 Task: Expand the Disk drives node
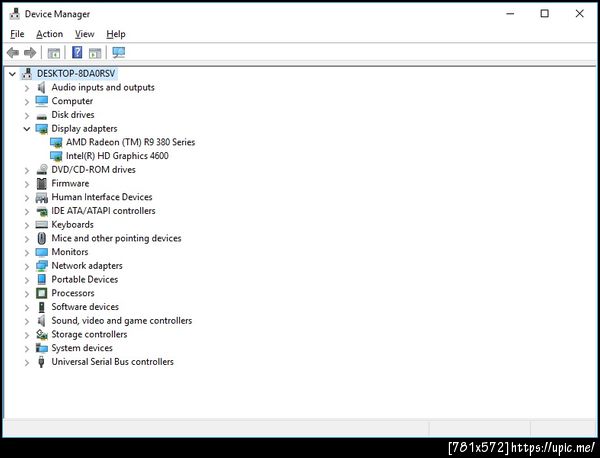(26, 116)
